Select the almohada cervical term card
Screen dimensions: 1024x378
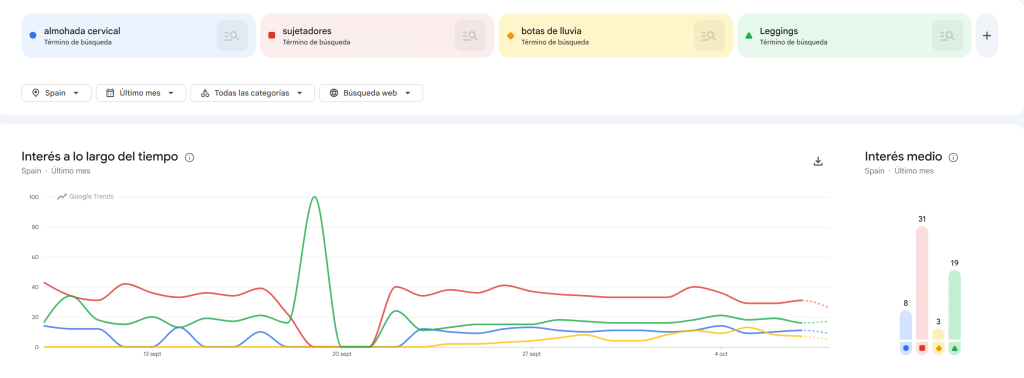coord(138,36)
